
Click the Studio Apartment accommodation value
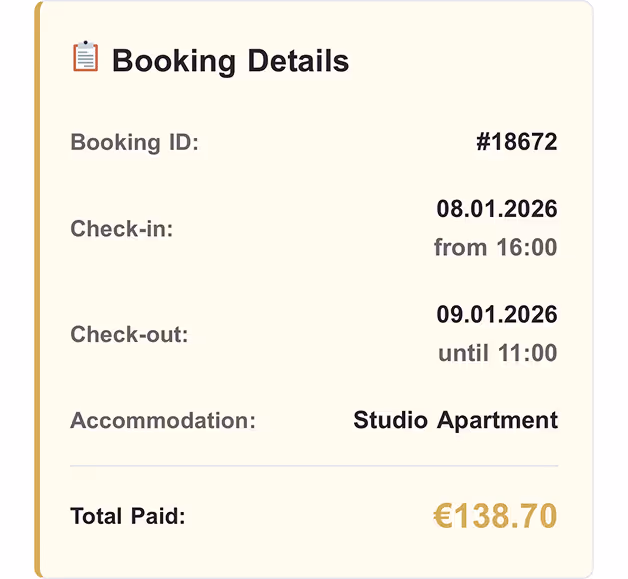click(455, 420)
